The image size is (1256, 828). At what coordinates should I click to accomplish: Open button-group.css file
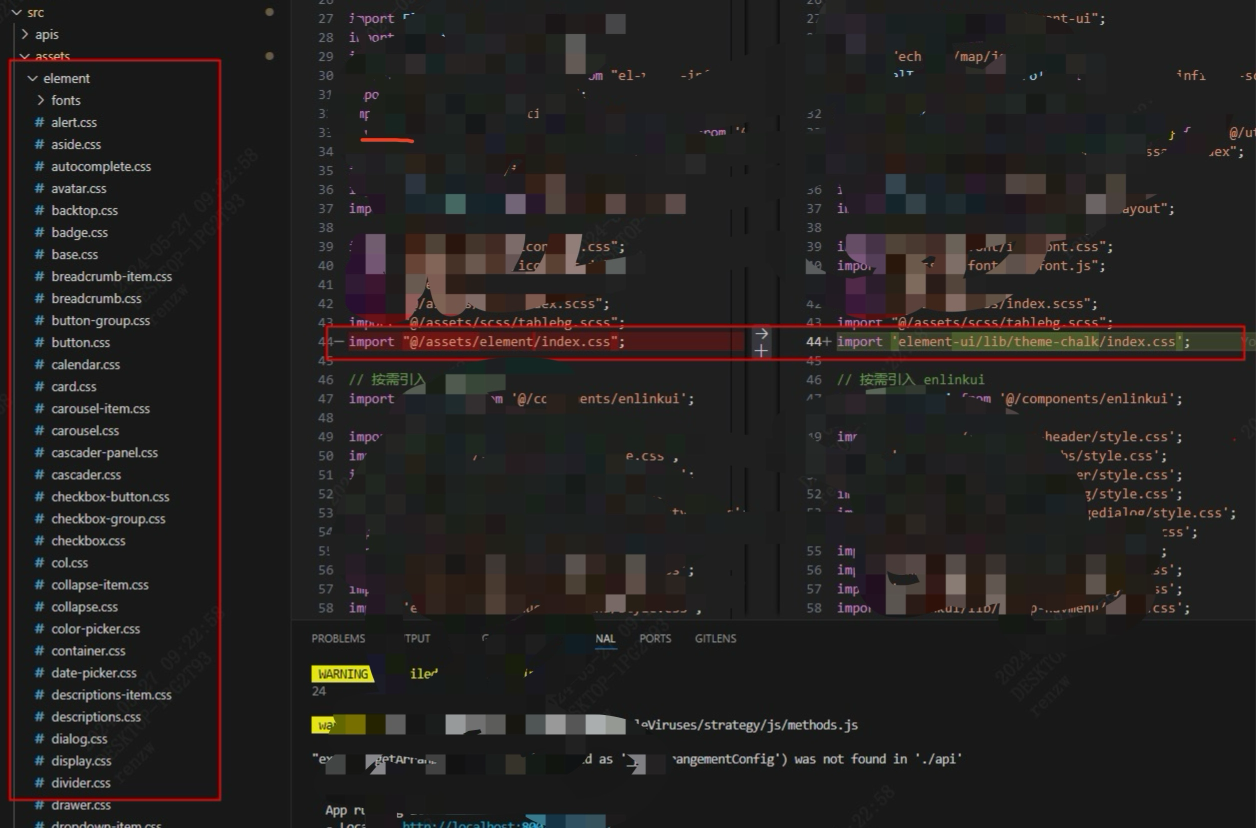pos(100,321)
